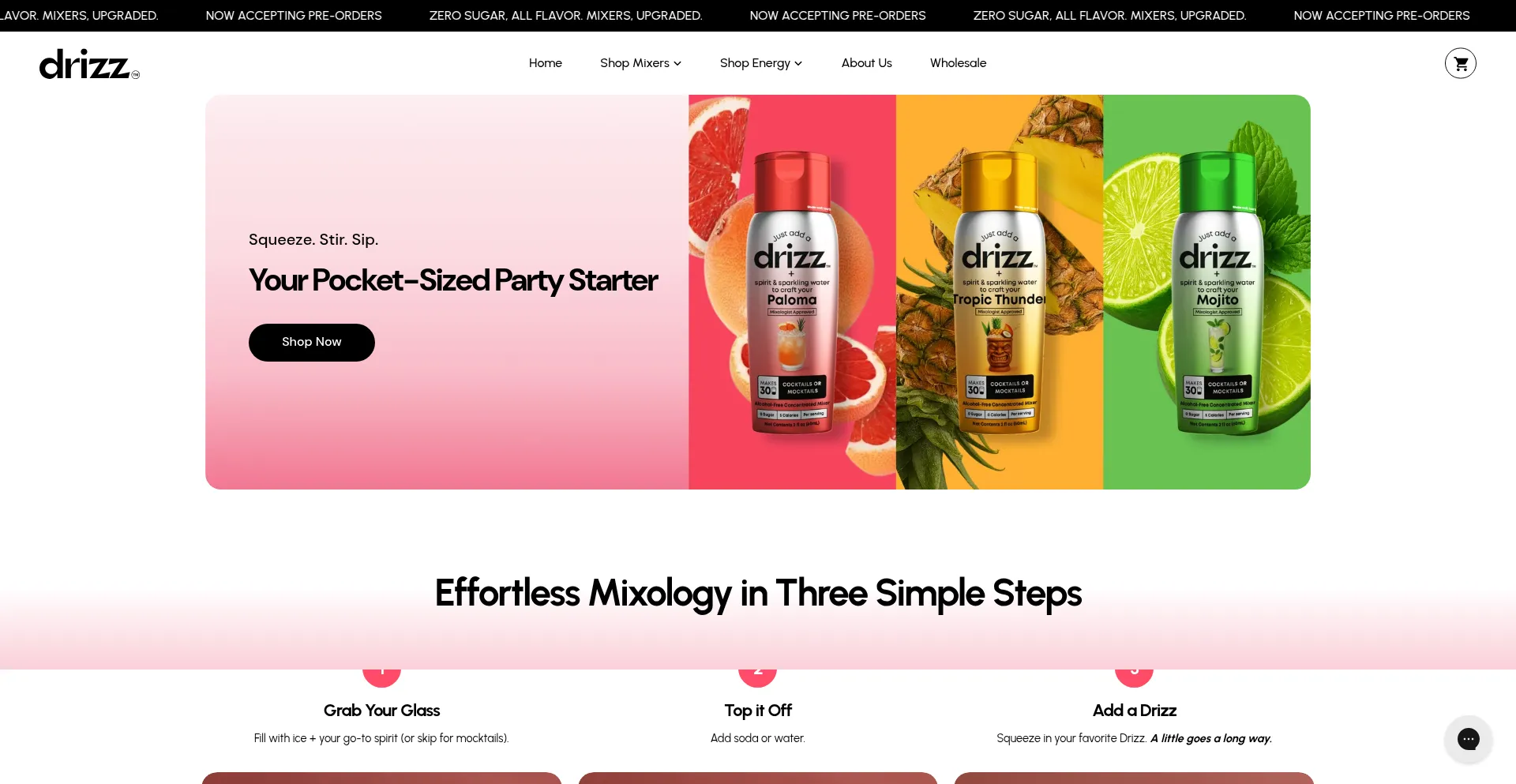Open the shopping cart icon
Image resolution: width=1516 pixels, height=784 pixels.
pyautogui.click(x=1460, y=63)
